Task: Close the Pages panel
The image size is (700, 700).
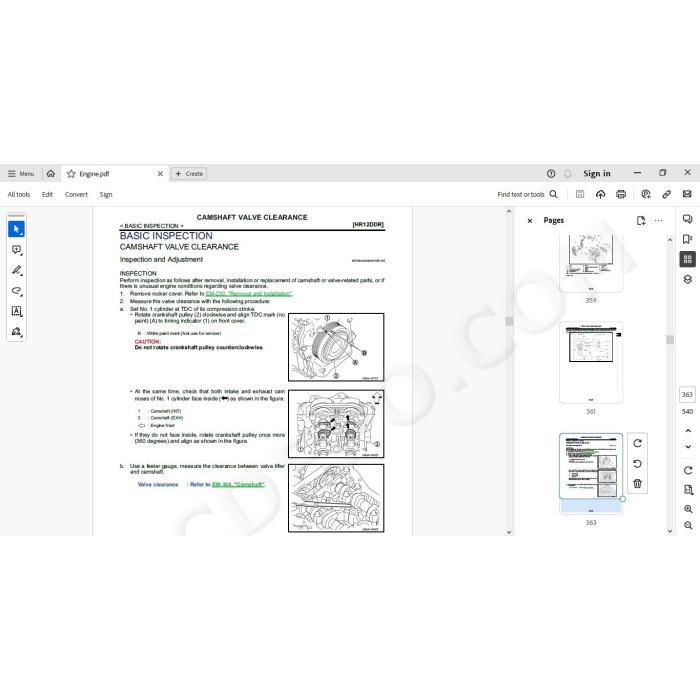Action: pyautogui.click(x=530, y=221)
